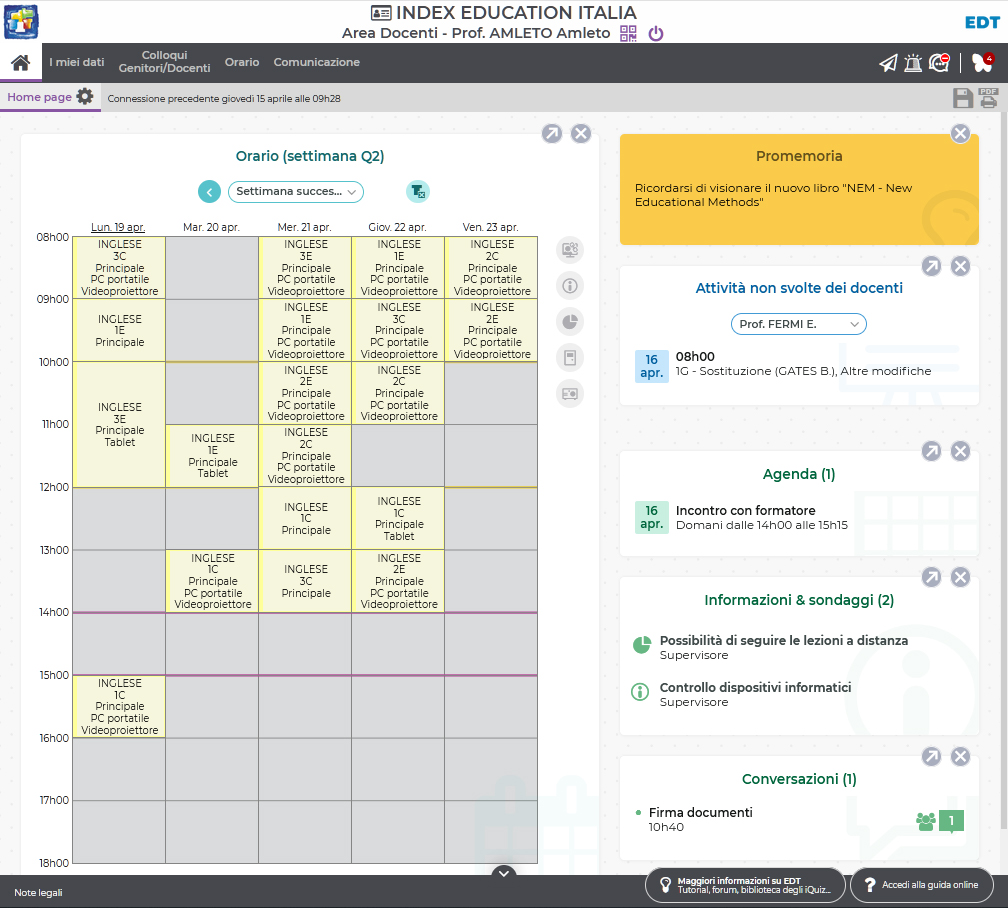This screenshot has height=908, width=1008.
Task: Click the Home house icon
Action: (x=20, y=63)
